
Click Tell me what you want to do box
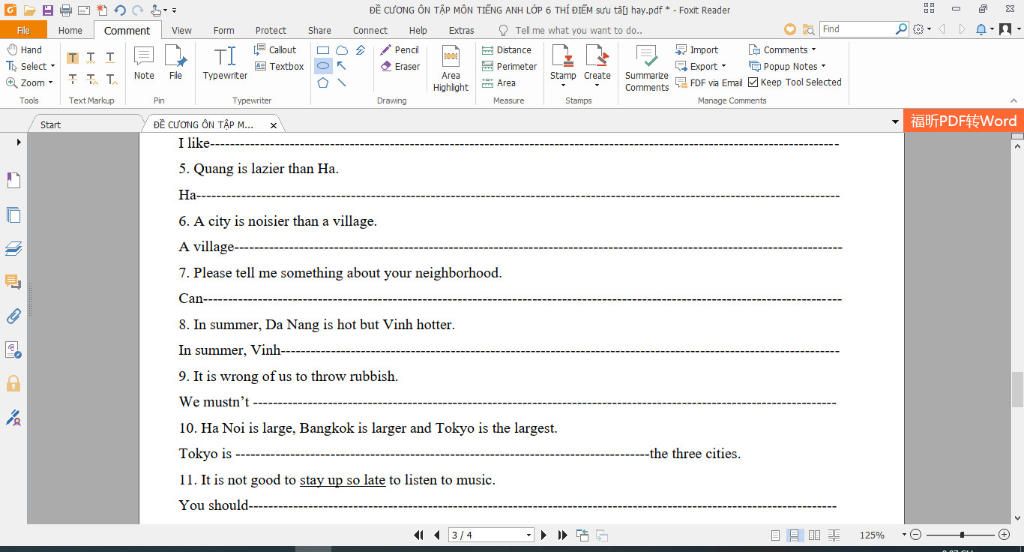570,30
